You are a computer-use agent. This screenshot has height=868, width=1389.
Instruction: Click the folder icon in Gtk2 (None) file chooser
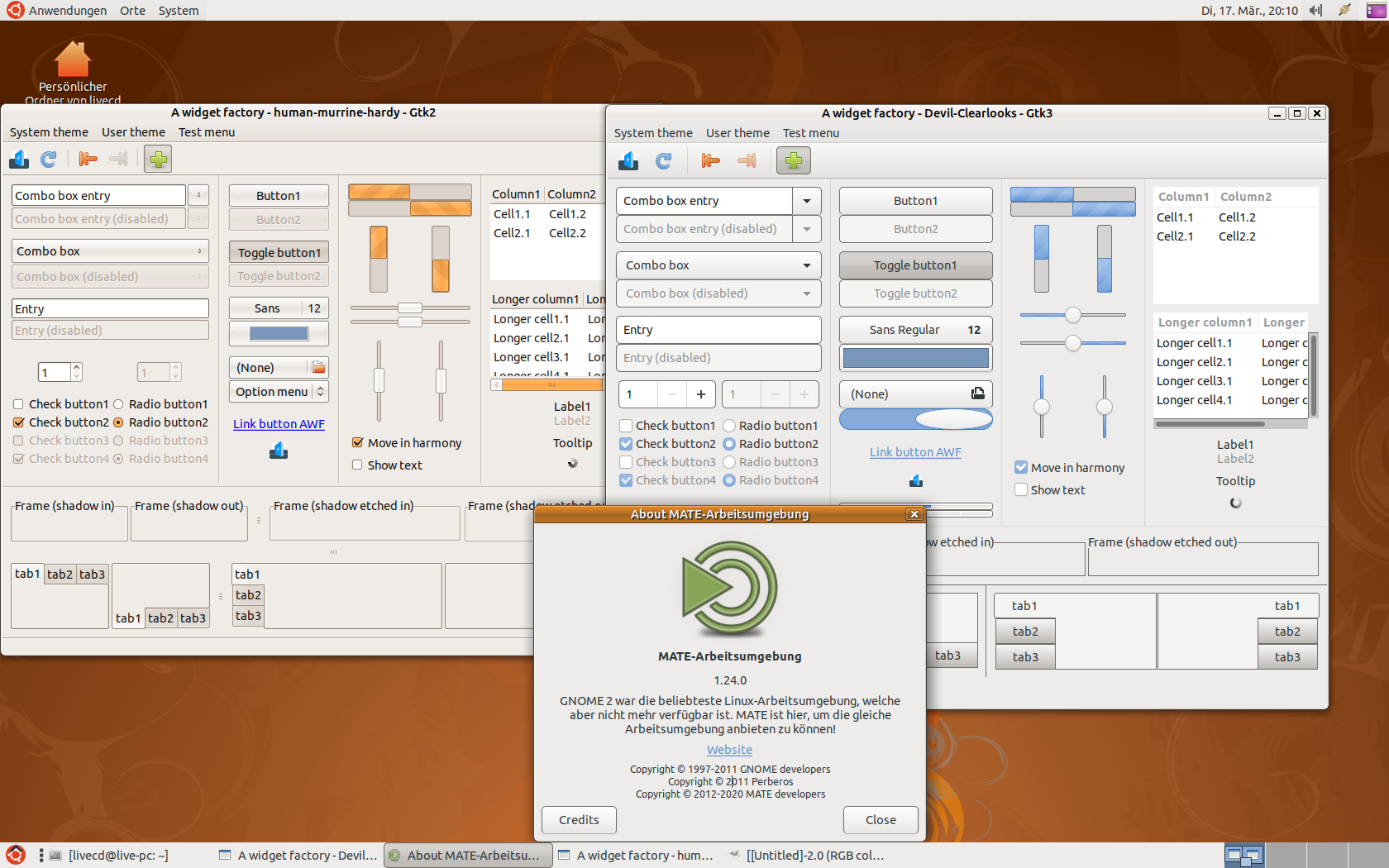pos(318,367)
